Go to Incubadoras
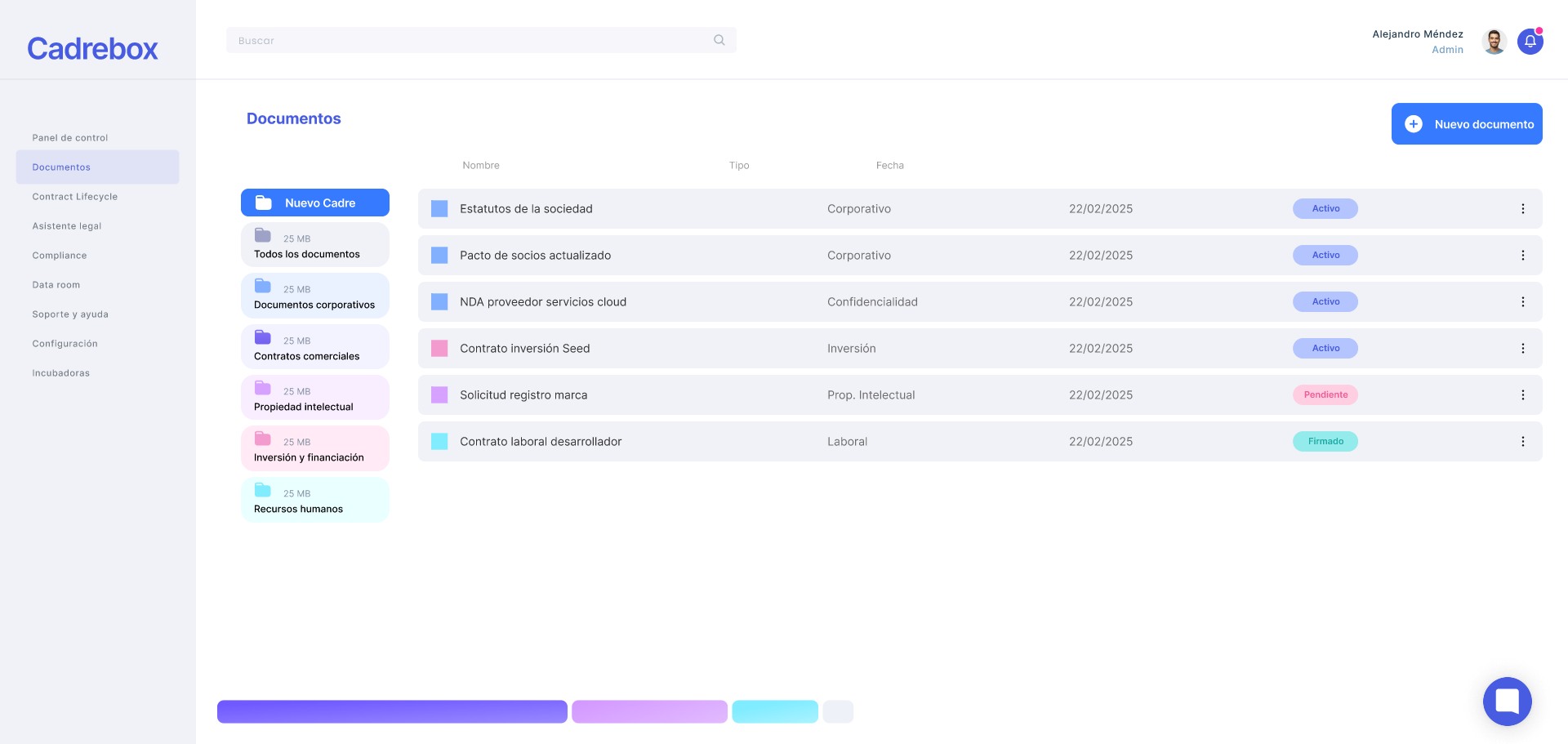Image resolution: width=1568 pixels, height=744 pixels. (x=61, y=373)
